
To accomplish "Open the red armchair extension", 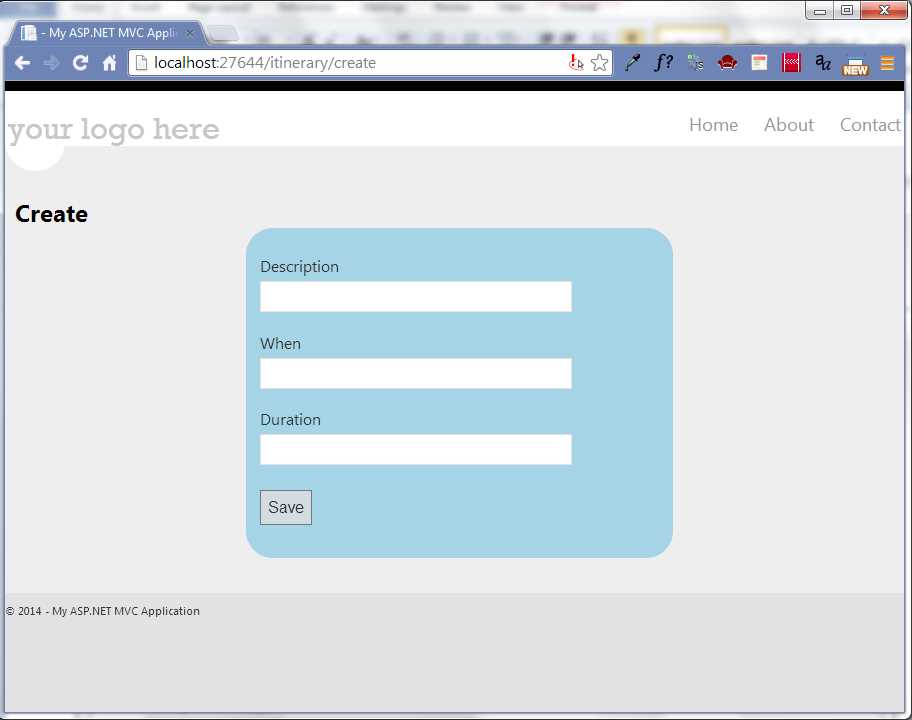I will pos(727,62).
